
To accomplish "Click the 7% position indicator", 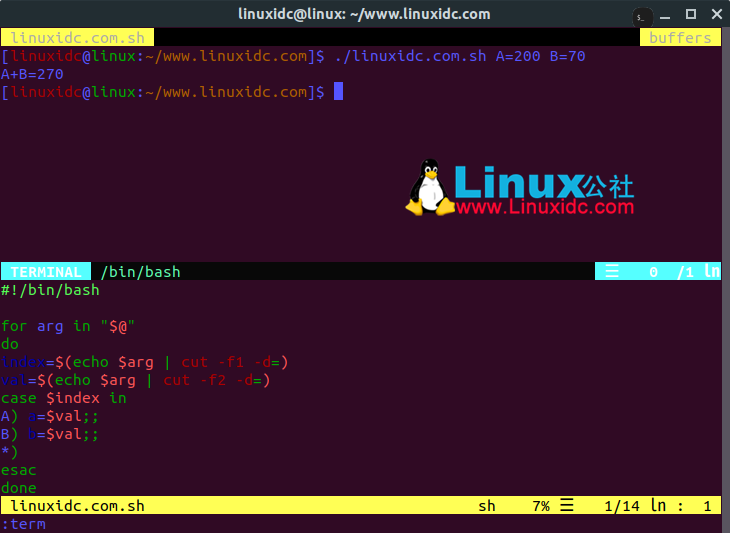I will tap(541, 506).
